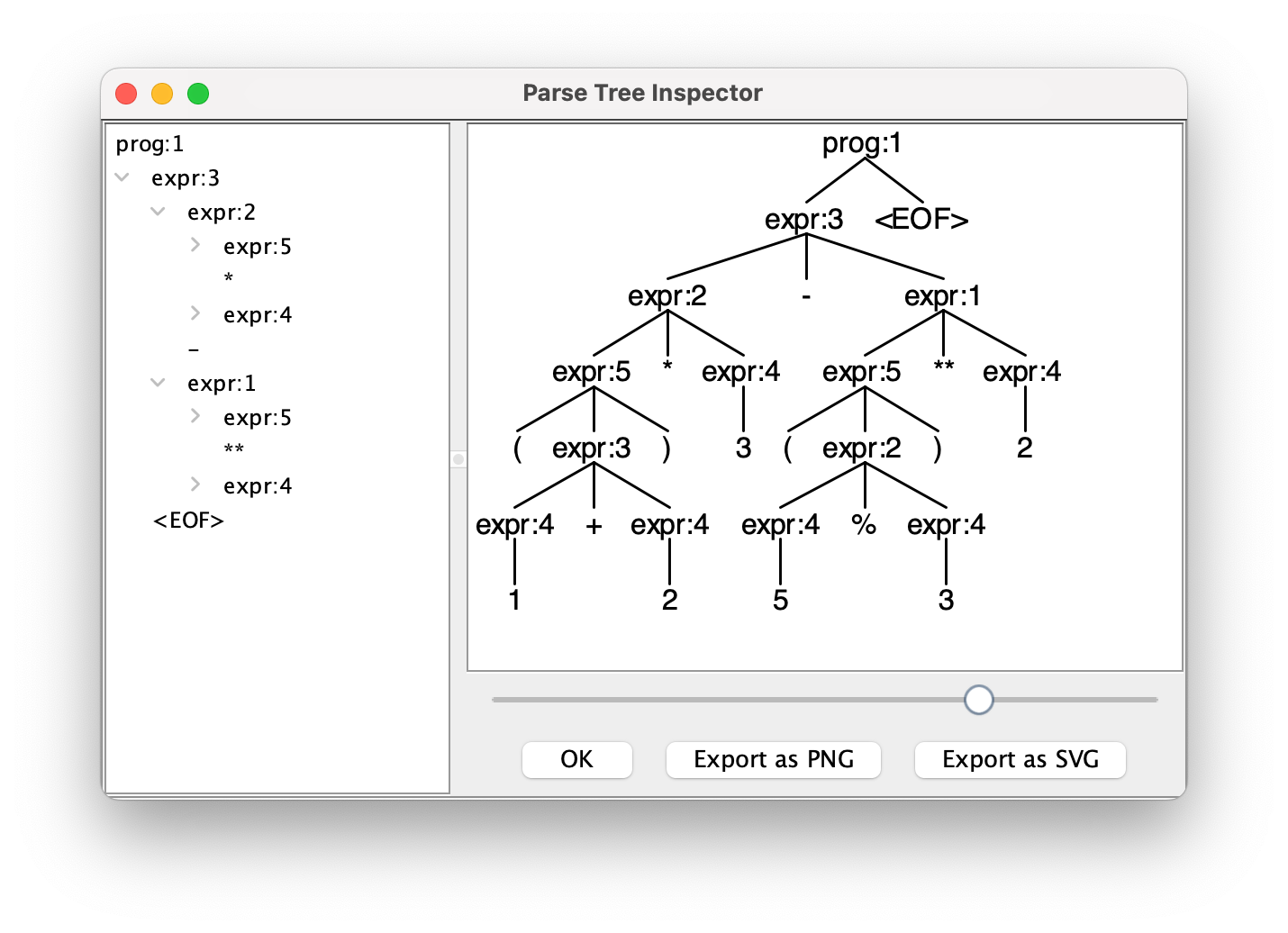Click the OK button
Image resolution: width=1288 pixels, height=933 pixels.
576,759
